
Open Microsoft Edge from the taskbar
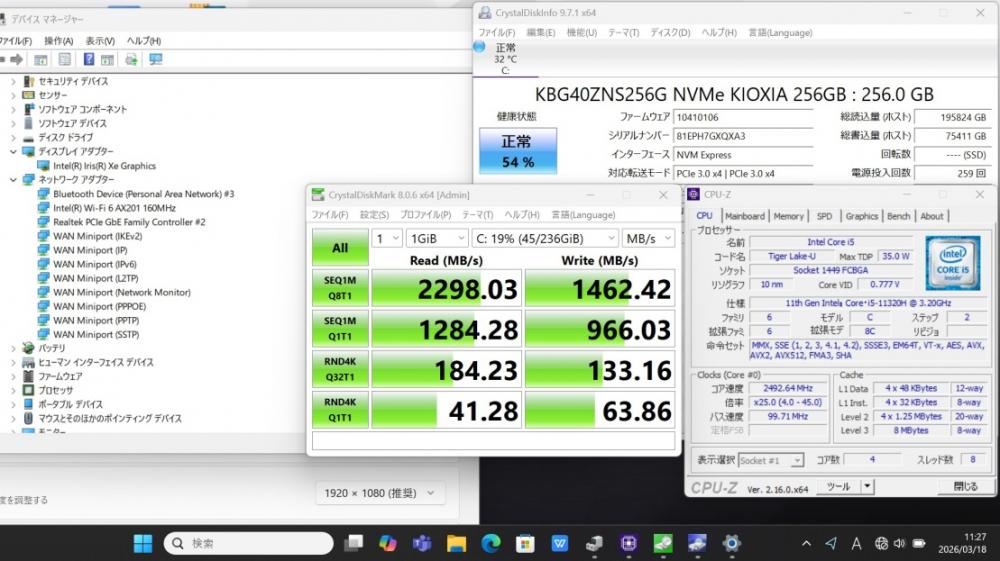click(490, 543)
